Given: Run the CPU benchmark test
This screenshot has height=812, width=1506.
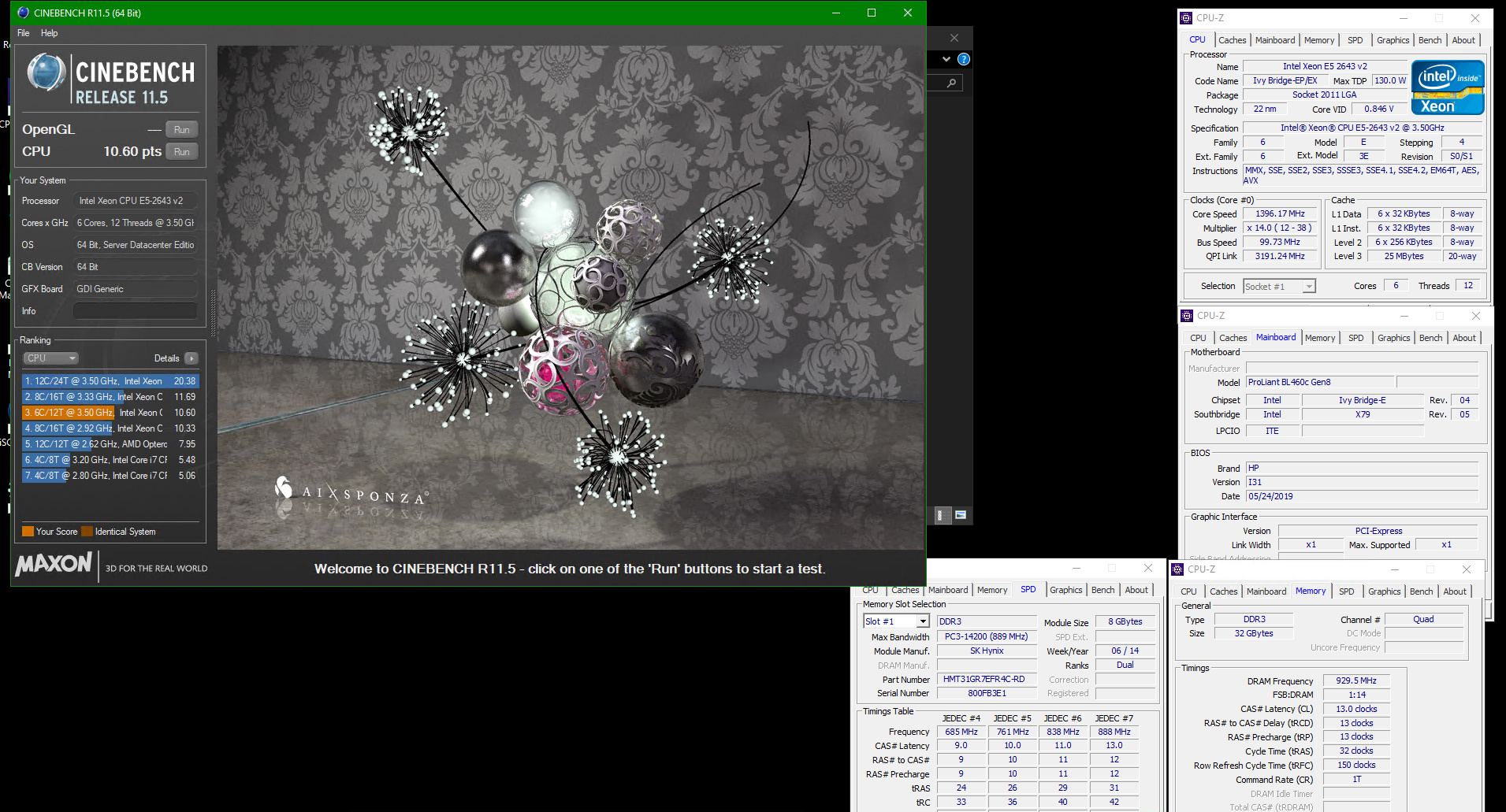Looking at the screenshot, I should [182, 152].
